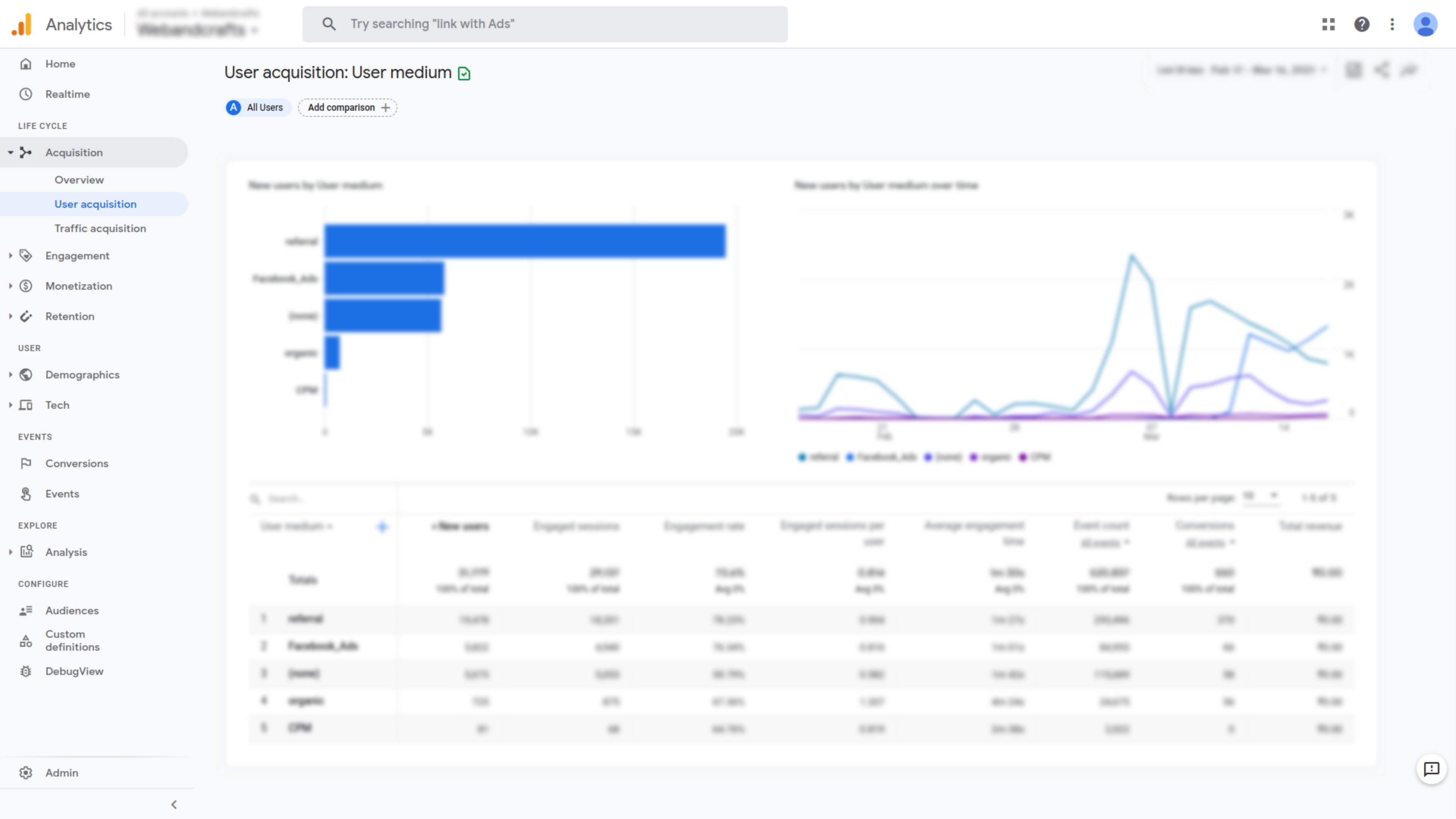Click the Conversions events icon
1456x819 pixels.
coord(27,463)
